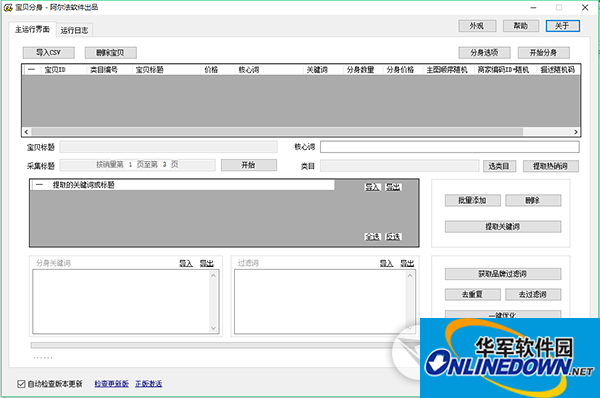The height and width of the screenshot is (398, 600).
Task: Toggle the select-all box in the 提取的关键词或标题 header
Action: tap(39, 185)
